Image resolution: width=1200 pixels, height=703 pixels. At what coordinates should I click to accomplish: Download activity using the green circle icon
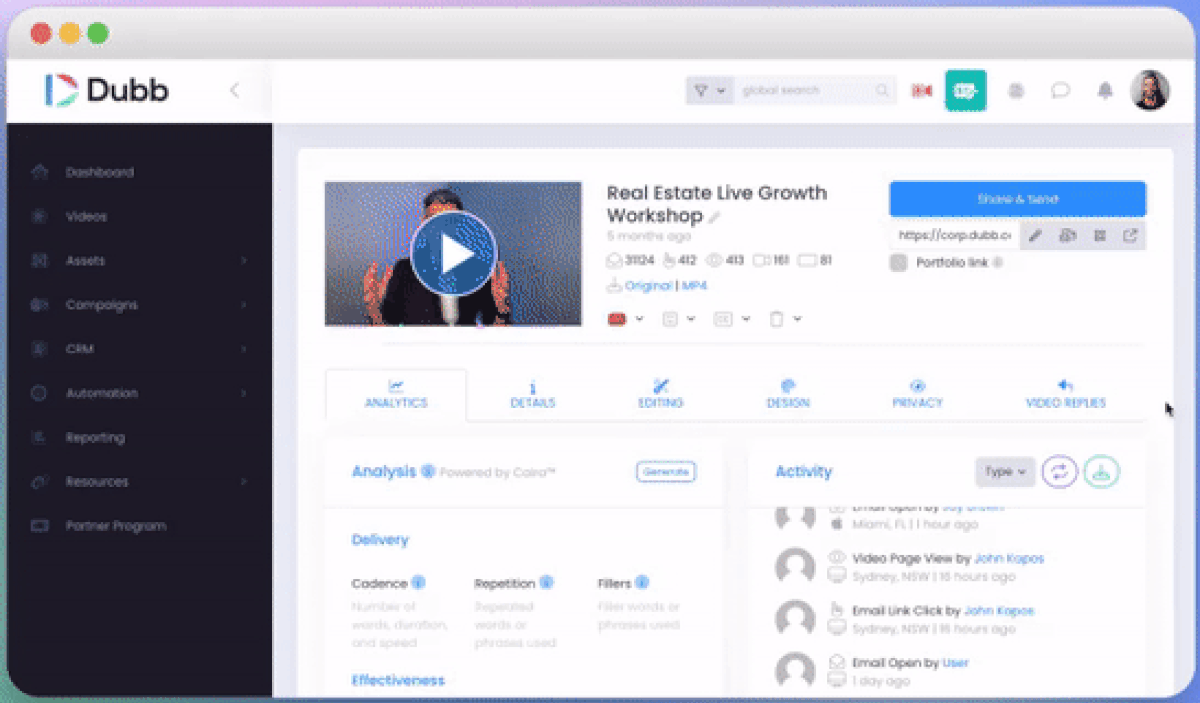click(x=1102, y=472)
